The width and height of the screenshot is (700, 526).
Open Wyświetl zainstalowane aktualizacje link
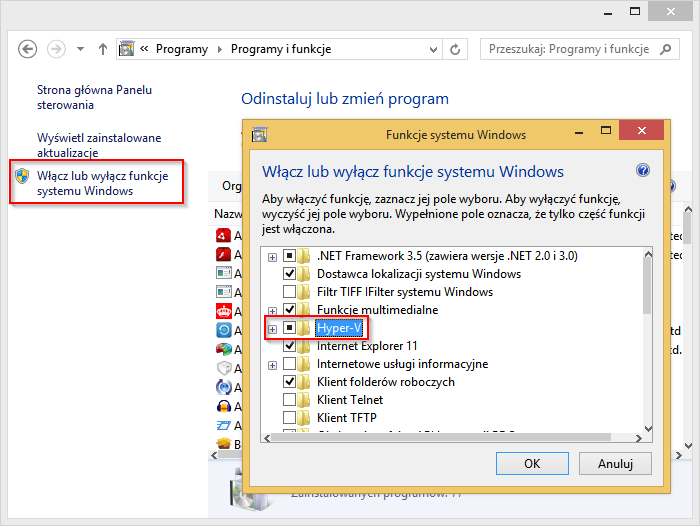click(x=99, y=145)
